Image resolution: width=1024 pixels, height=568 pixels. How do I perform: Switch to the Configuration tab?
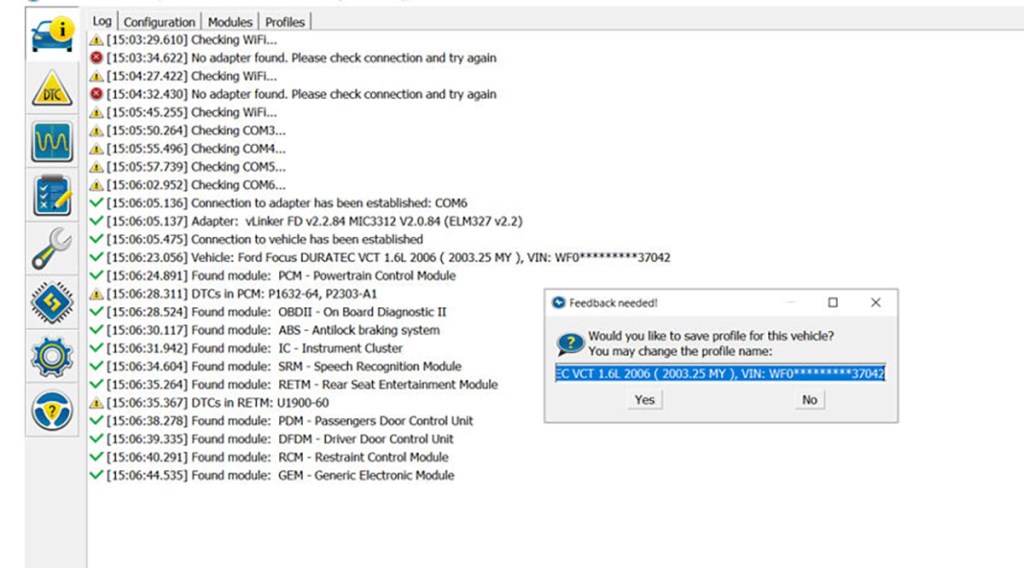tap(159, 22)
